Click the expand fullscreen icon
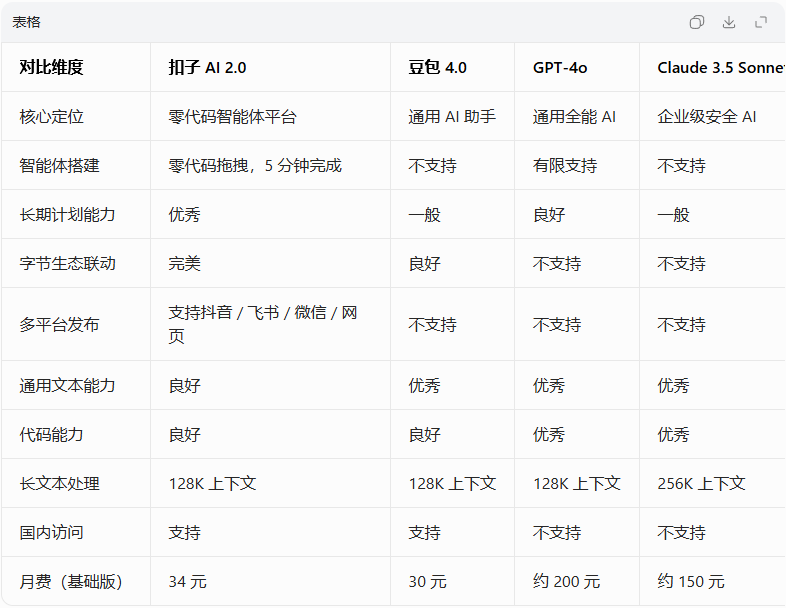This screenshot has height=608, width=786. (x=761, y=22)
